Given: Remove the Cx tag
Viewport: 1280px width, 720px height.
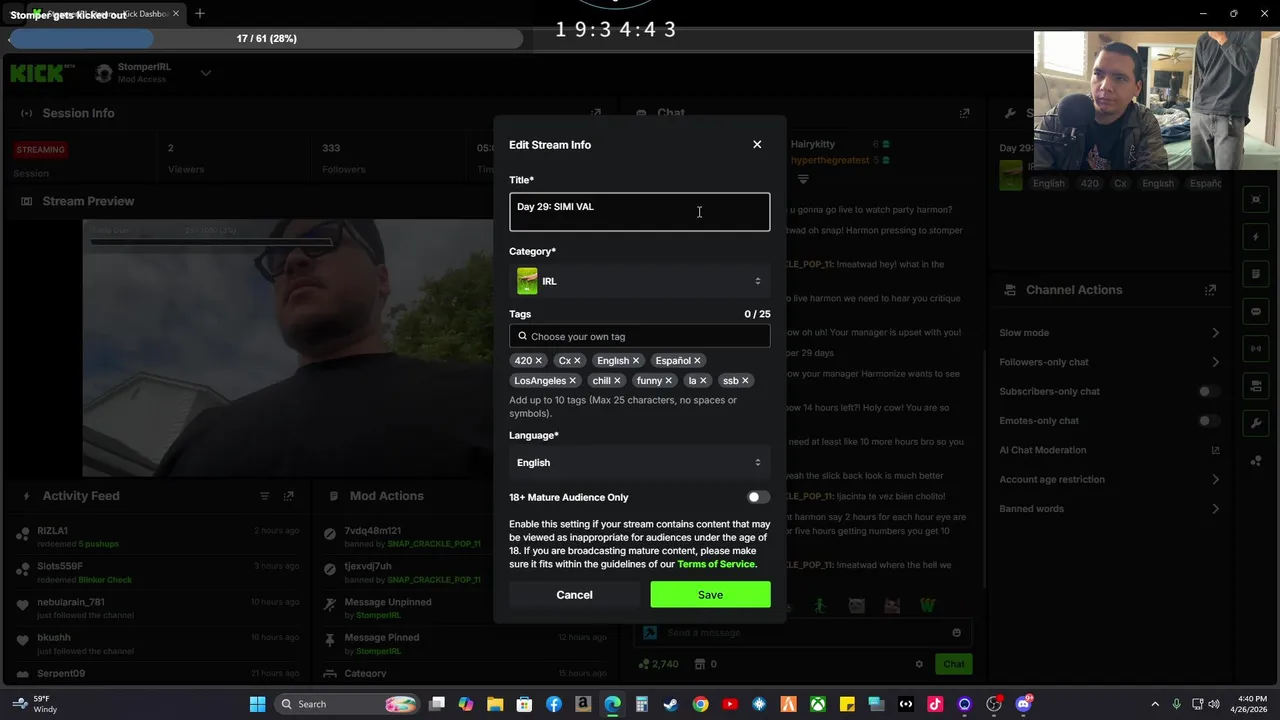Looking at the screenshot, I should (x=577, y=361).
